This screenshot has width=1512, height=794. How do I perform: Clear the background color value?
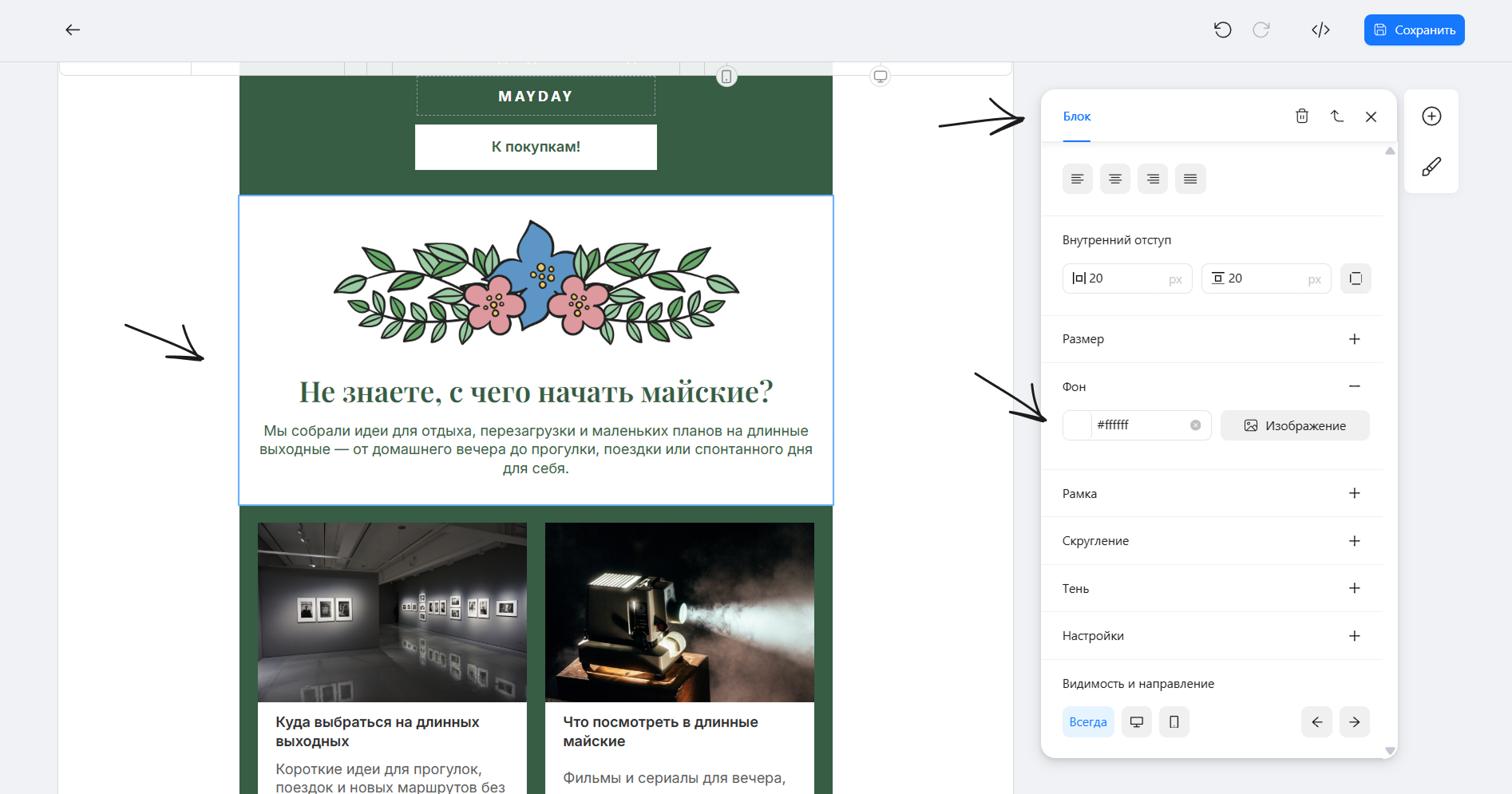click(1195, 425)
